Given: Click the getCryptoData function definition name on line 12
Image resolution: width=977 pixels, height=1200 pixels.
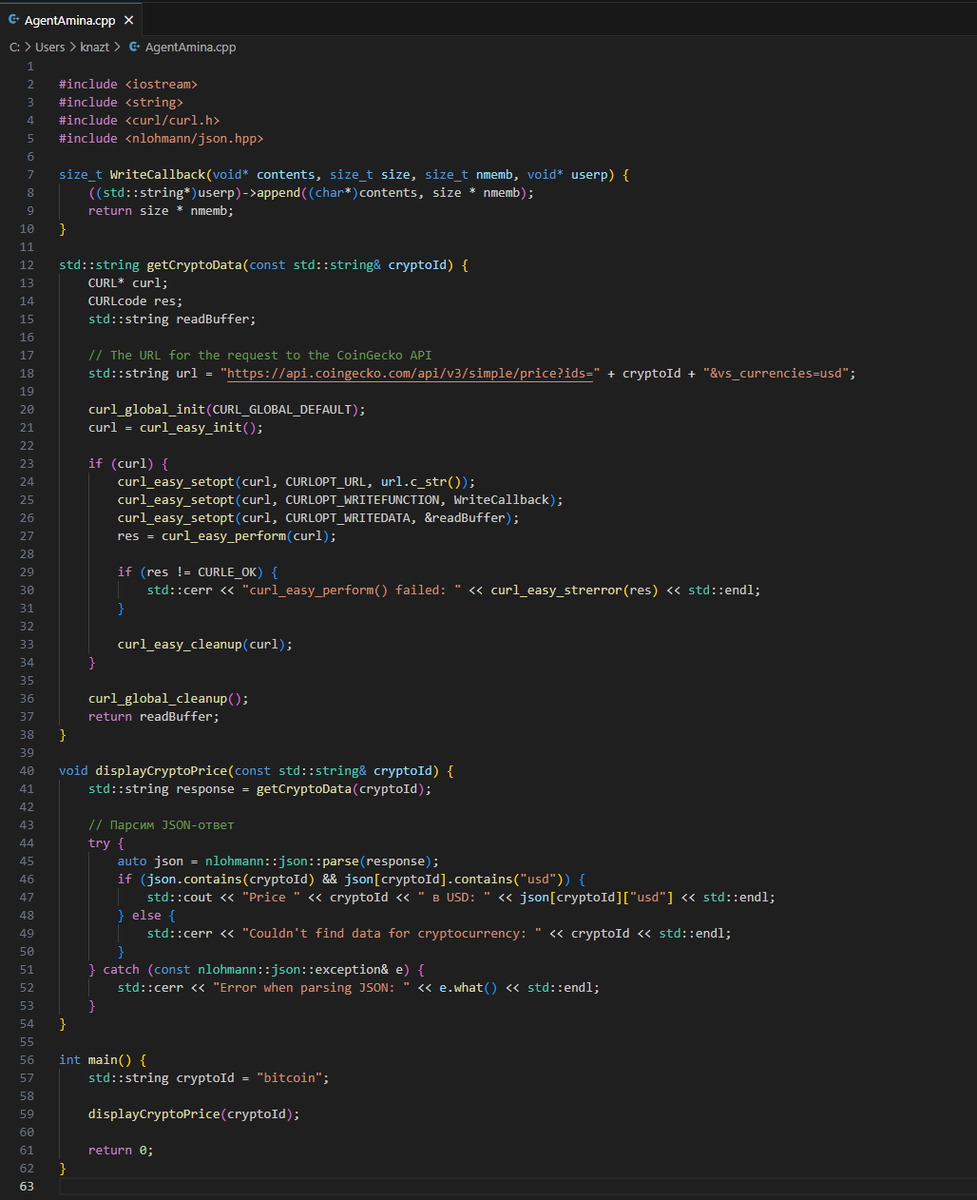Looking at the screenshot, I should tap(194, 265).
